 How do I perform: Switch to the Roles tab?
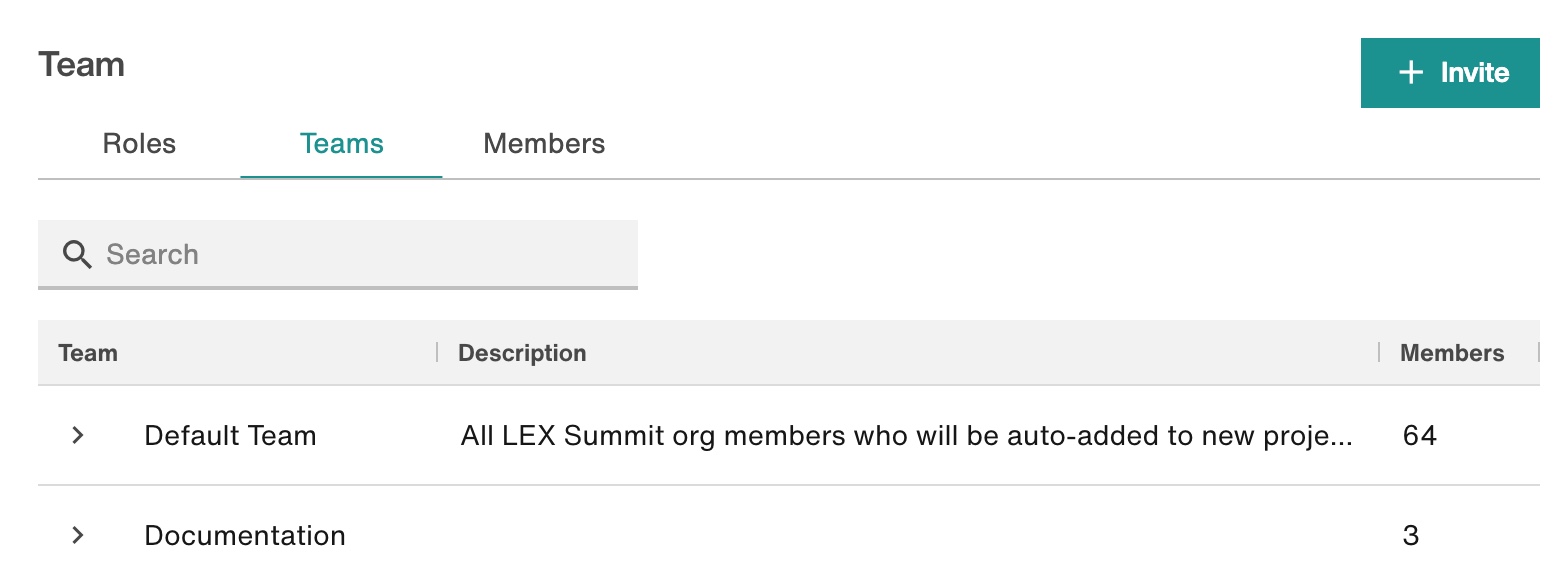point(139,144)
